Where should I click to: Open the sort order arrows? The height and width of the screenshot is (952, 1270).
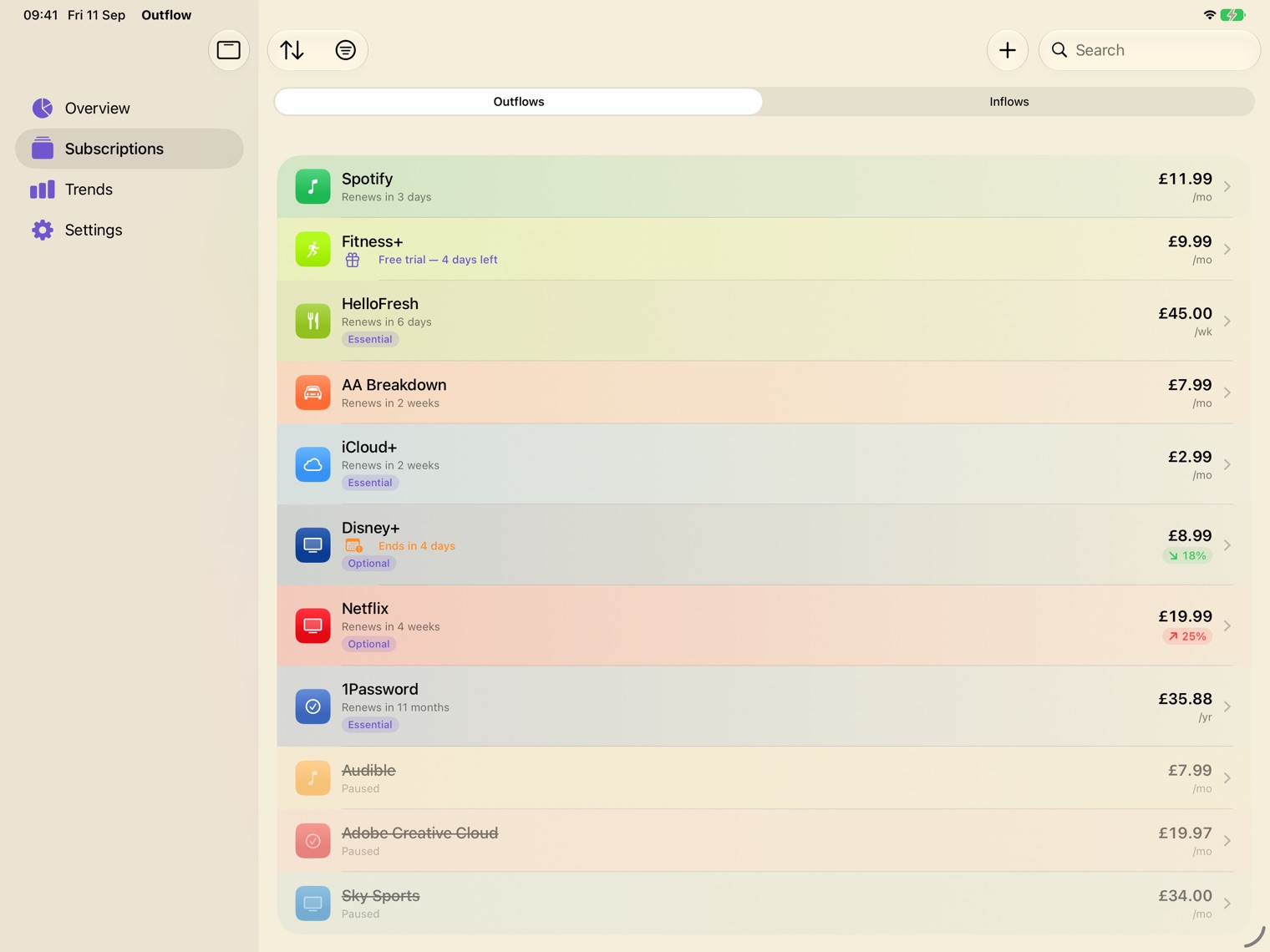(292, 50)
